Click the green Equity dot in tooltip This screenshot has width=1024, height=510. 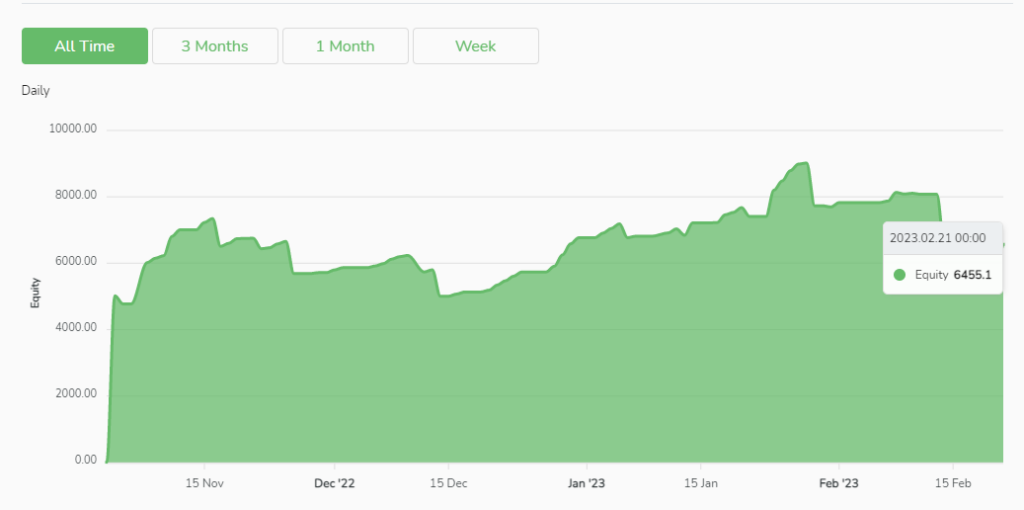pos(900,275)
